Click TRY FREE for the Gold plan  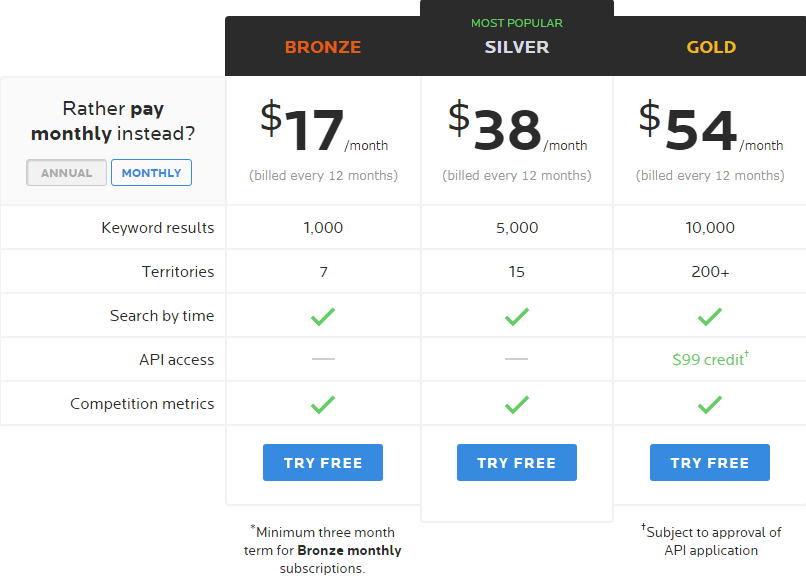(710, 463)
